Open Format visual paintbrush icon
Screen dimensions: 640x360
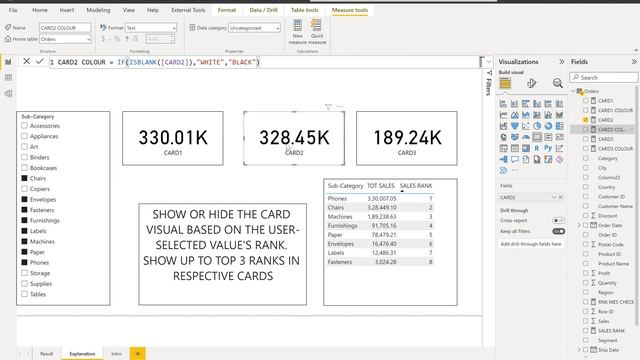[x=531, y=83]
